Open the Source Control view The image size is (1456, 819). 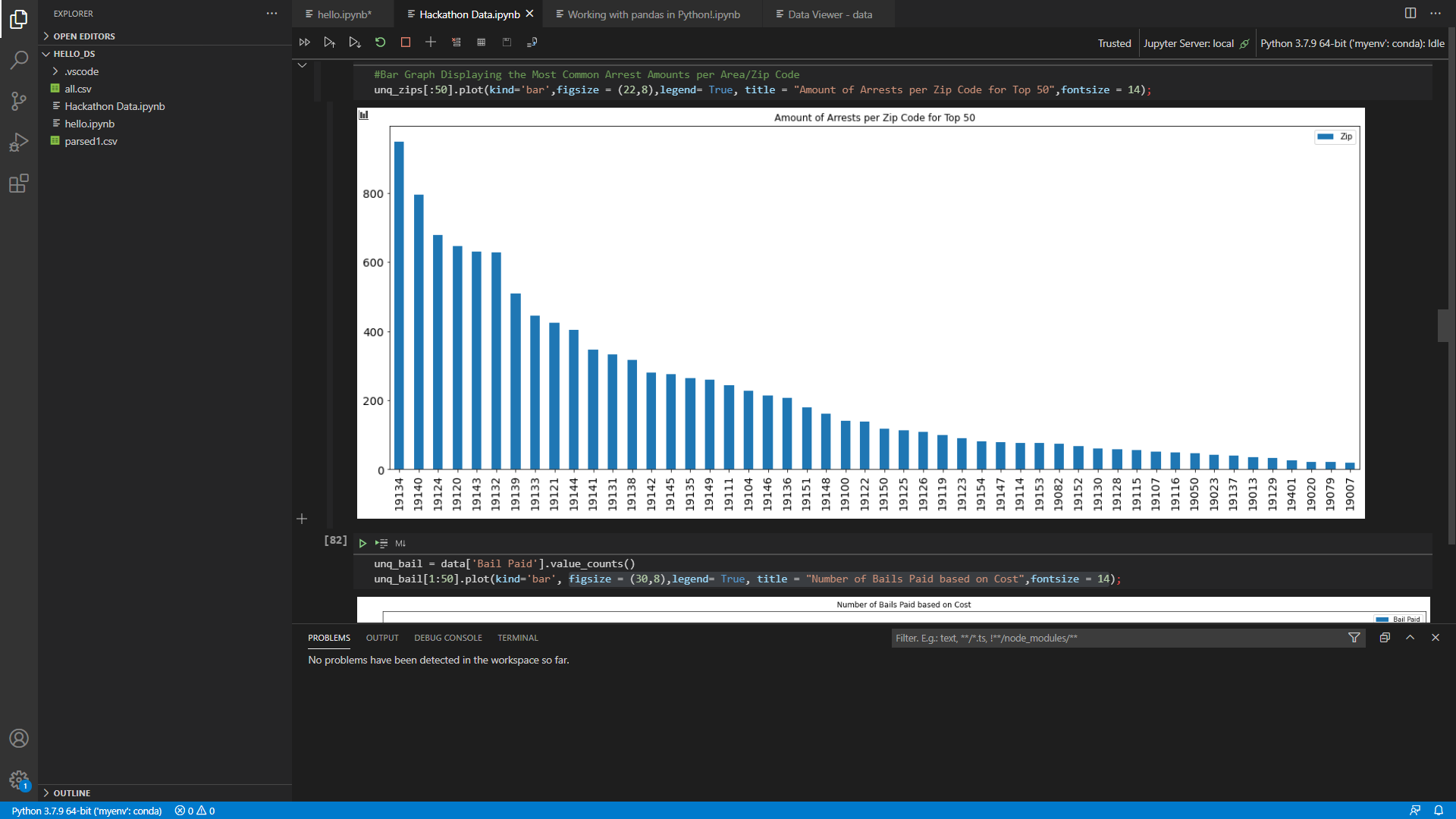pos(19,101)
